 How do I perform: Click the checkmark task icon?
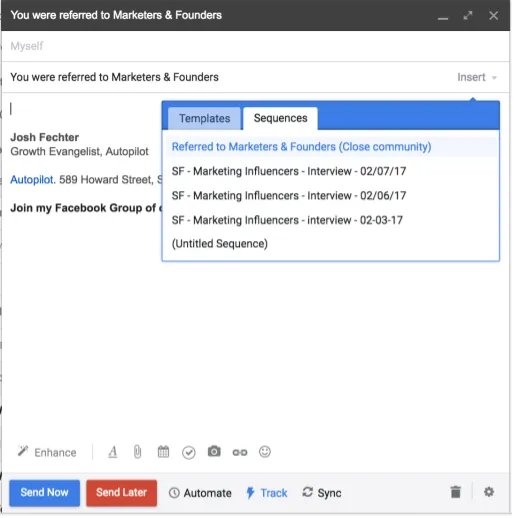pos(189,453)
